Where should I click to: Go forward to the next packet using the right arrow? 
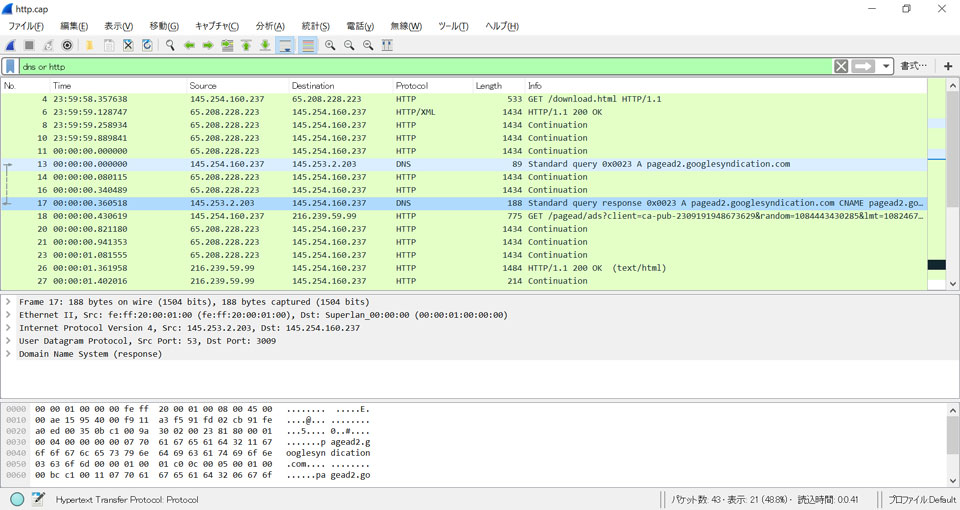click(208, 45)
